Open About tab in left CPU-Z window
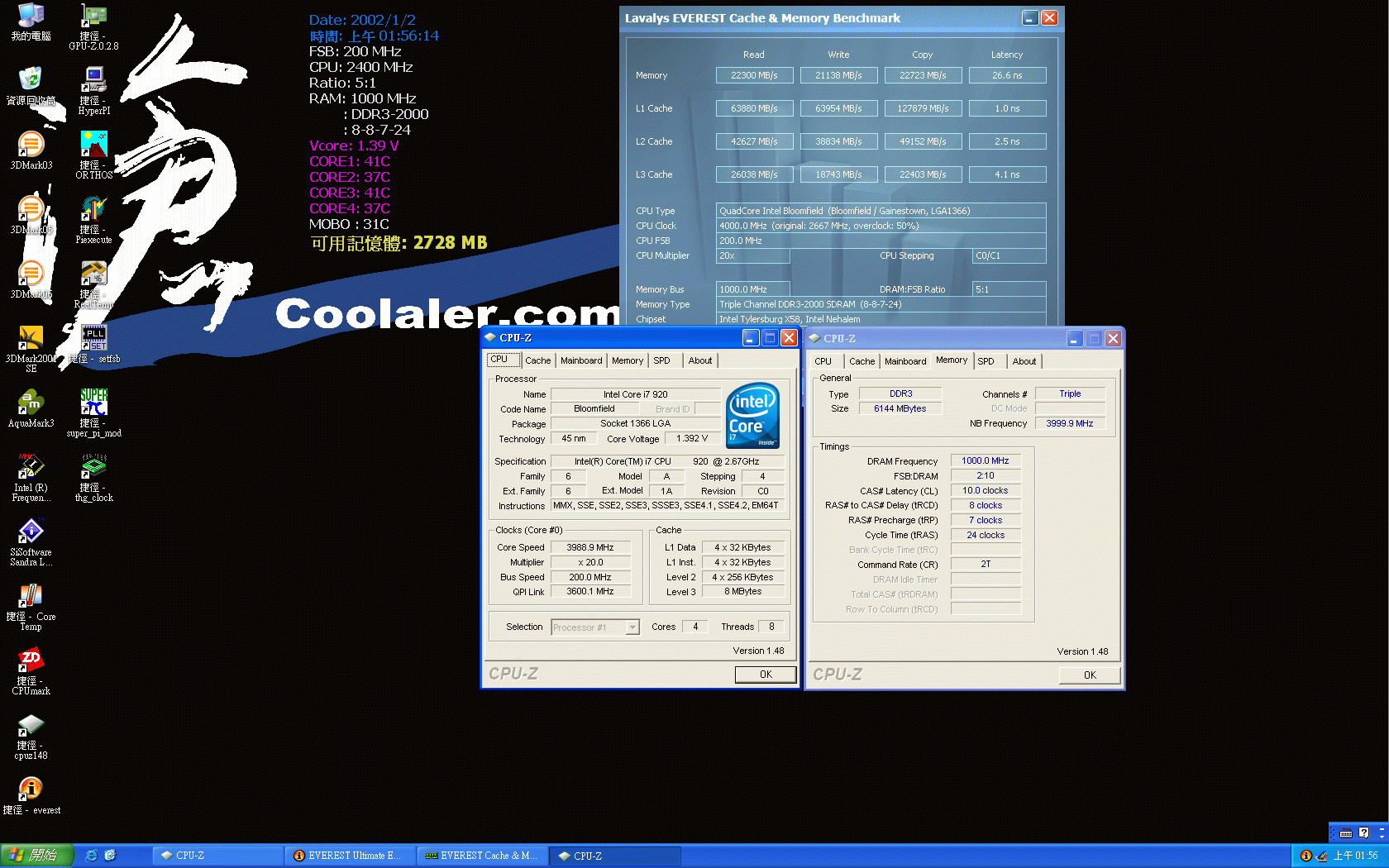The height and width of the screenshot is (868, 1389). (x=700, y=360)
